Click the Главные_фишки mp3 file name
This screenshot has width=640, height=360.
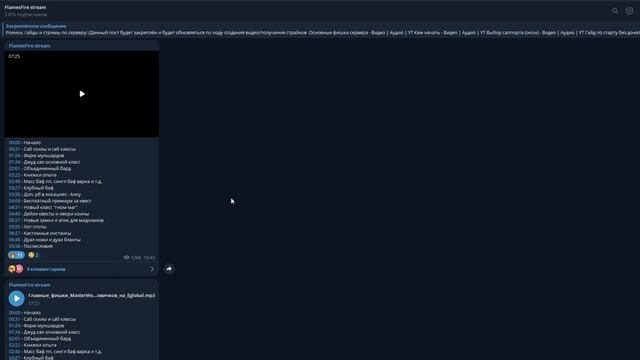coord(91,295)
